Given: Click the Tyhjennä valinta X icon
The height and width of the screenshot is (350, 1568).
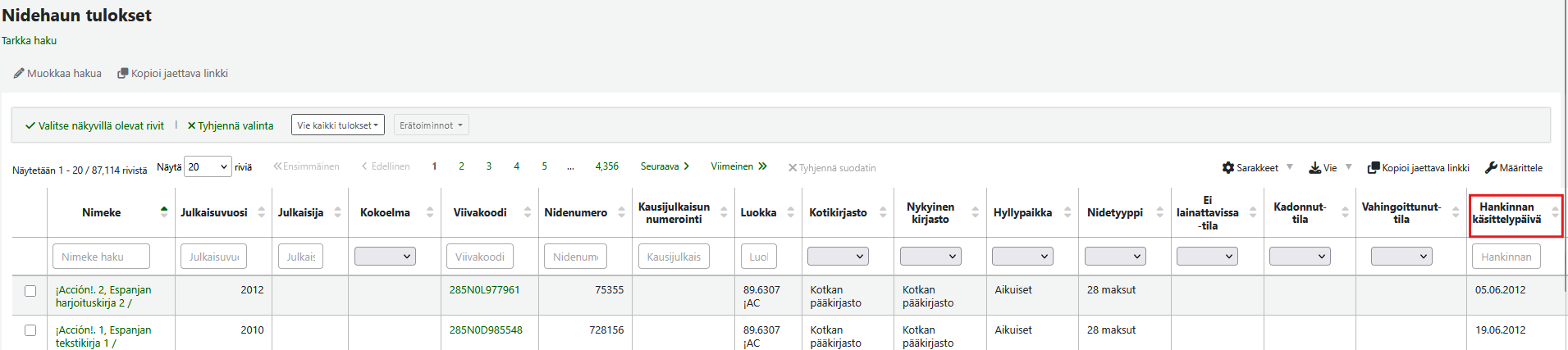Looking at the screenshot, I should 191,125.
